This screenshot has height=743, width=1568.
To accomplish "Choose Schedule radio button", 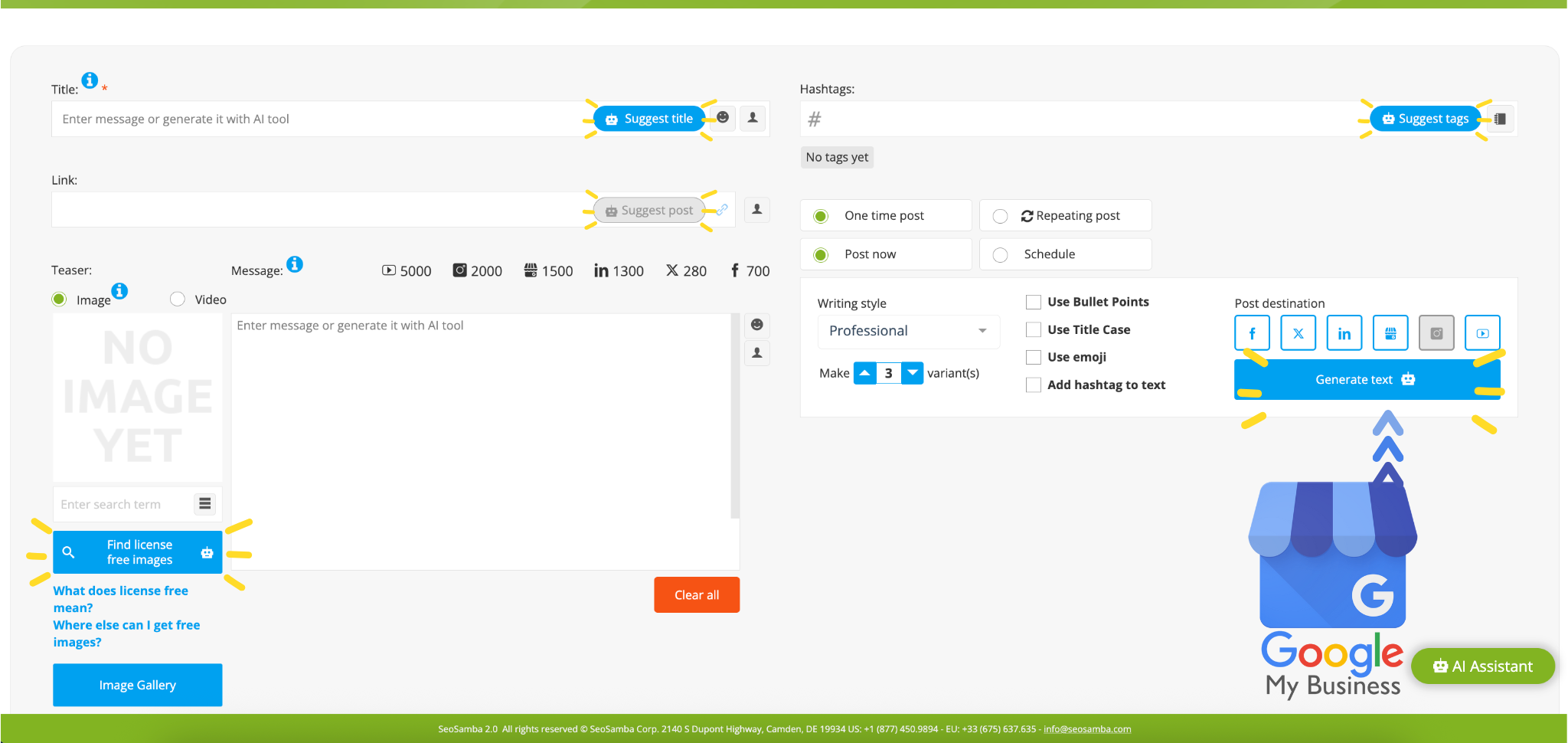I will click(x=1000, y=254).
